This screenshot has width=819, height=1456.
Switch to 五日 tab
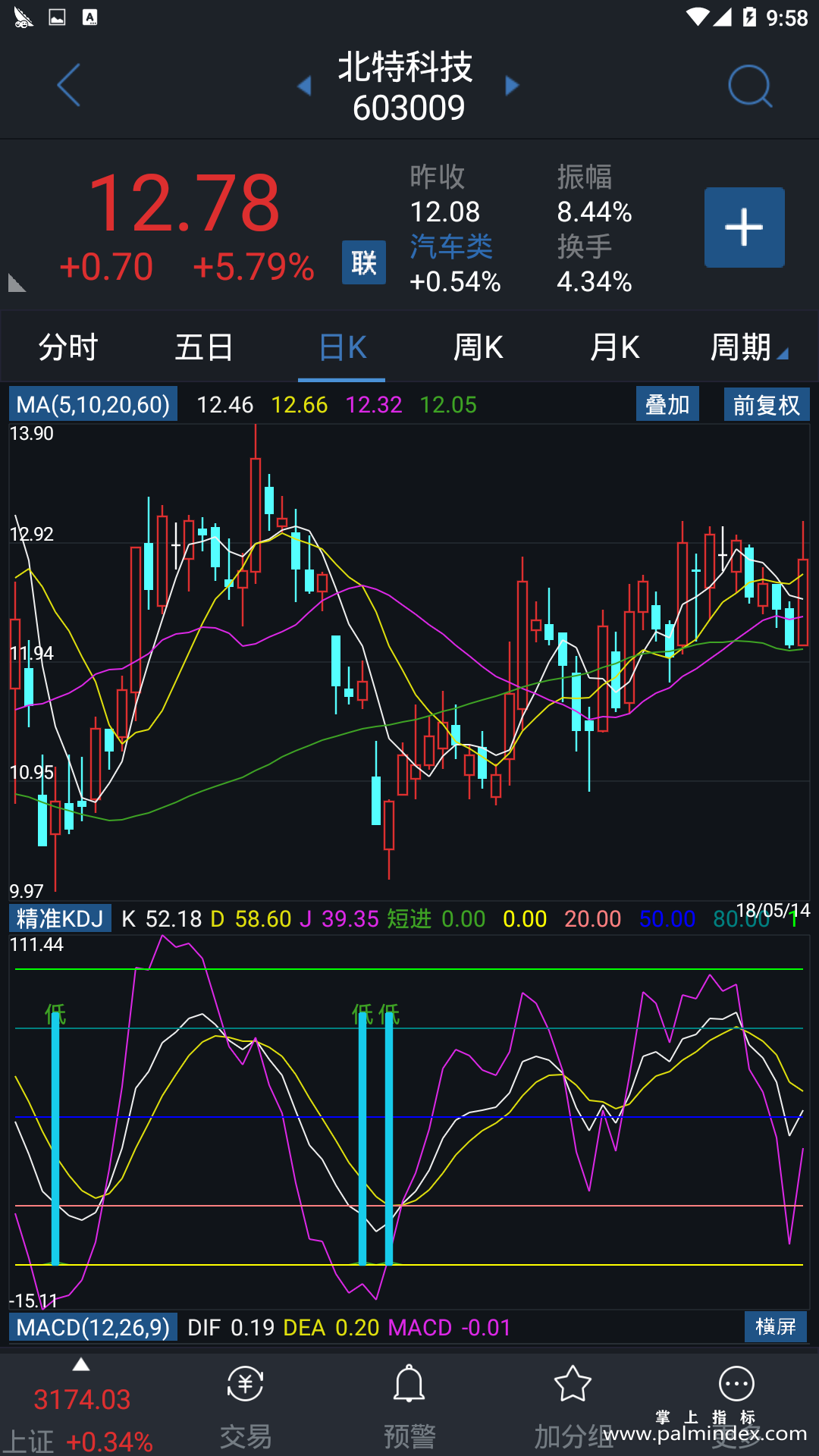tap(204, 347)
